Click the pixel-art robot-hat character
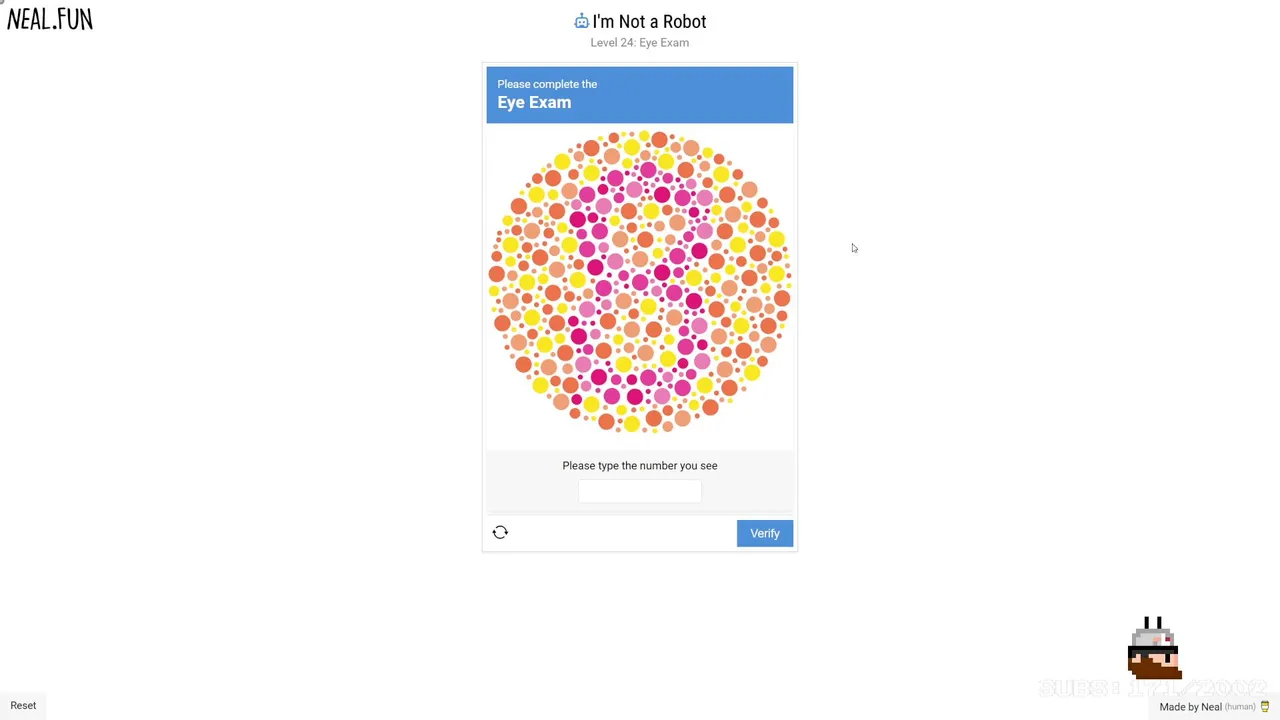The height and width of the screenshot is (720, 1280). [1154, 648]
